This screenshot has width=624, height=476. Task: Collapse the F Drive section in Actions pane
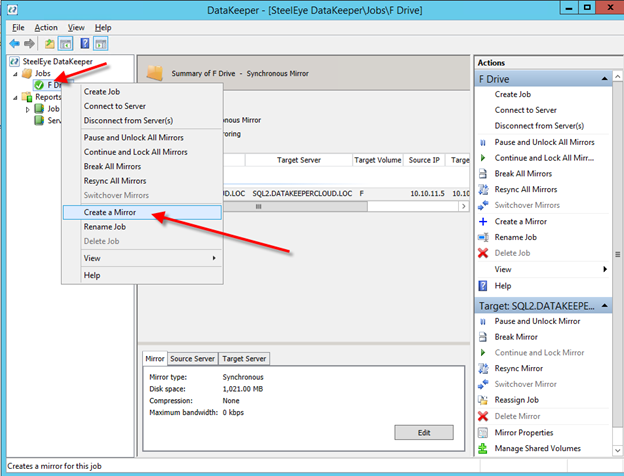604,78
